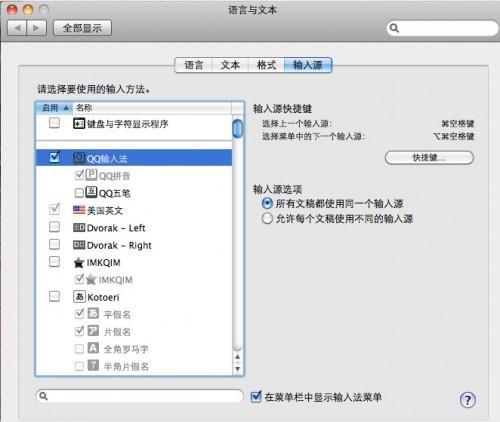Image resolution: width=500 pixels, height=422 pixels.
Task: Click the gray star IMKQIM sub-item icon
Action: click(91, 280)
